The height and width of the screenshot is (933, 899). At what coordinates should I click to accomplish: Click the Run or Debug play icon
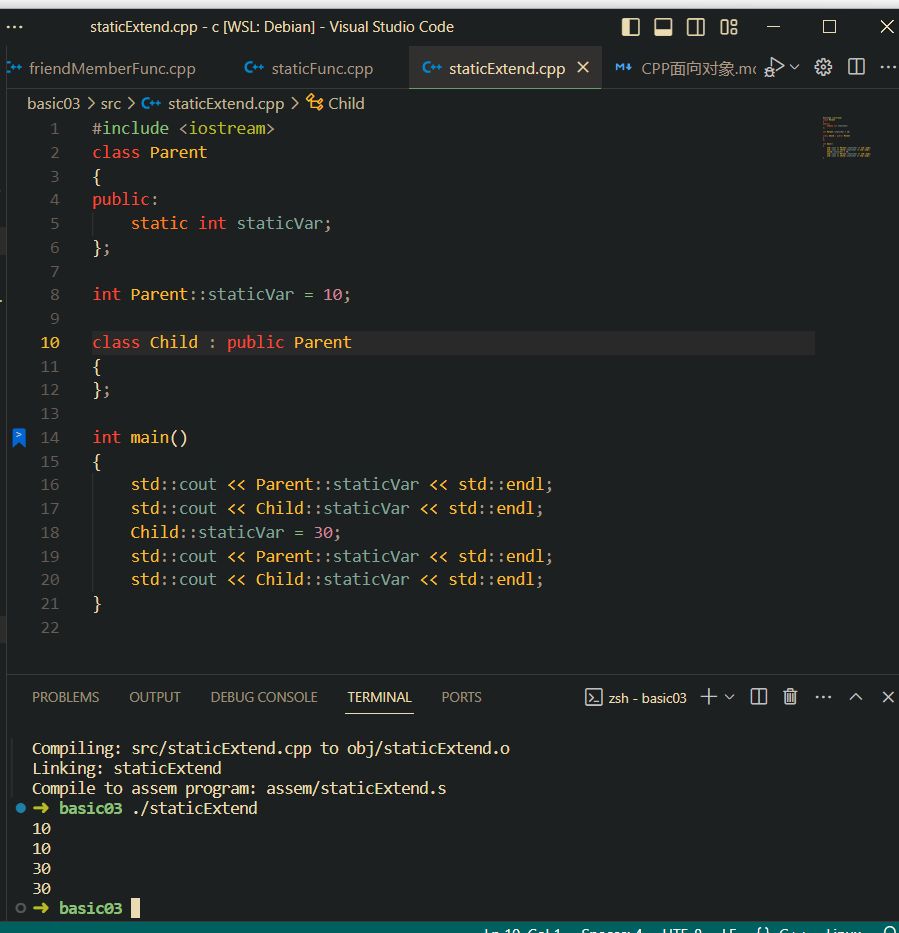pyautogui.click(x=774, y=67)
